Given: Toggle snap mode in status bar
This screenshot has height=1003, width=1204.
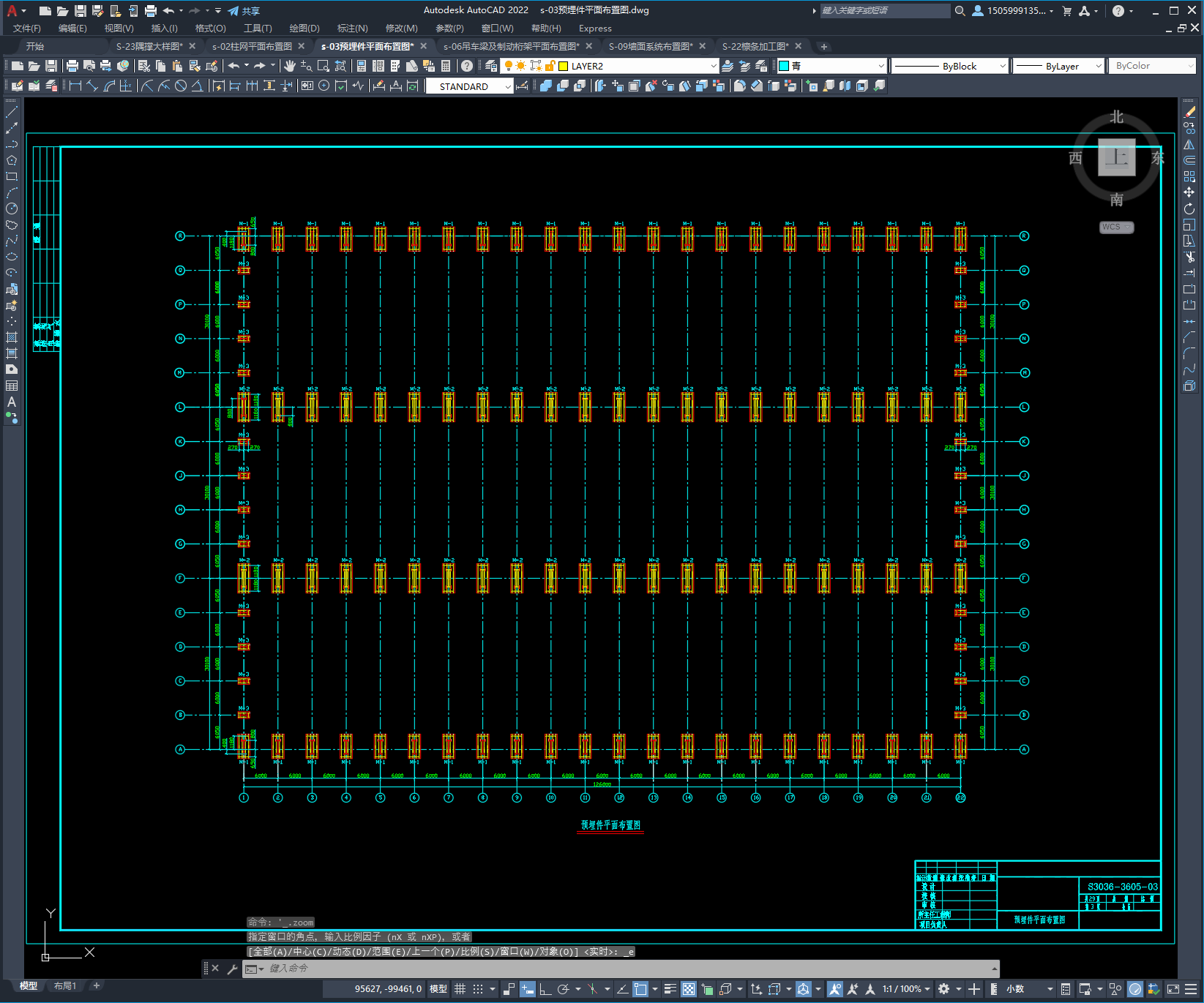Looking at the screenshot, I should point(478,989).
